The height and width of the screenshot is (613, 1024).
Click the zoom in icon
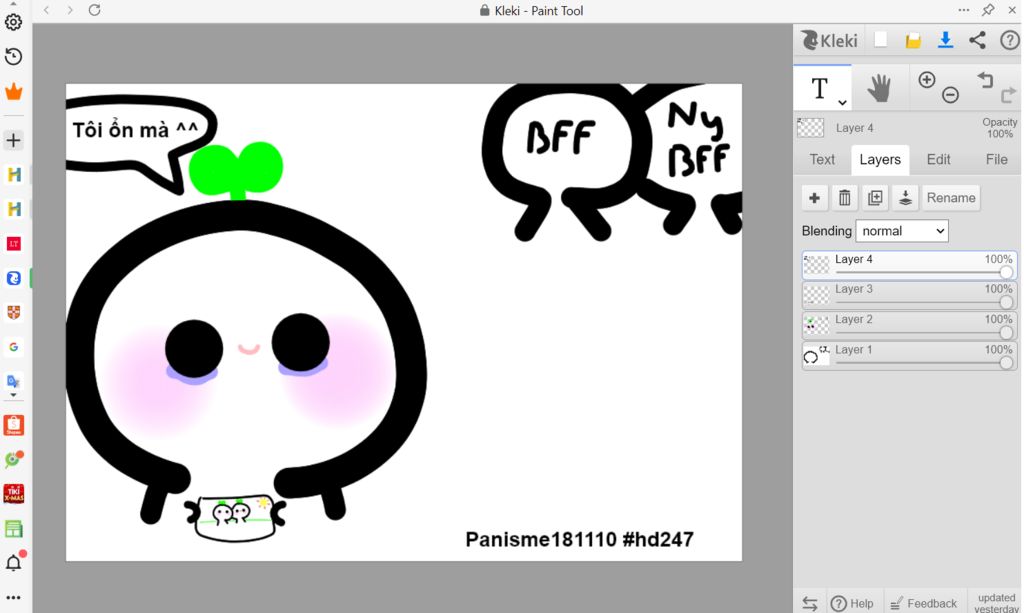[x=927, y=80]
